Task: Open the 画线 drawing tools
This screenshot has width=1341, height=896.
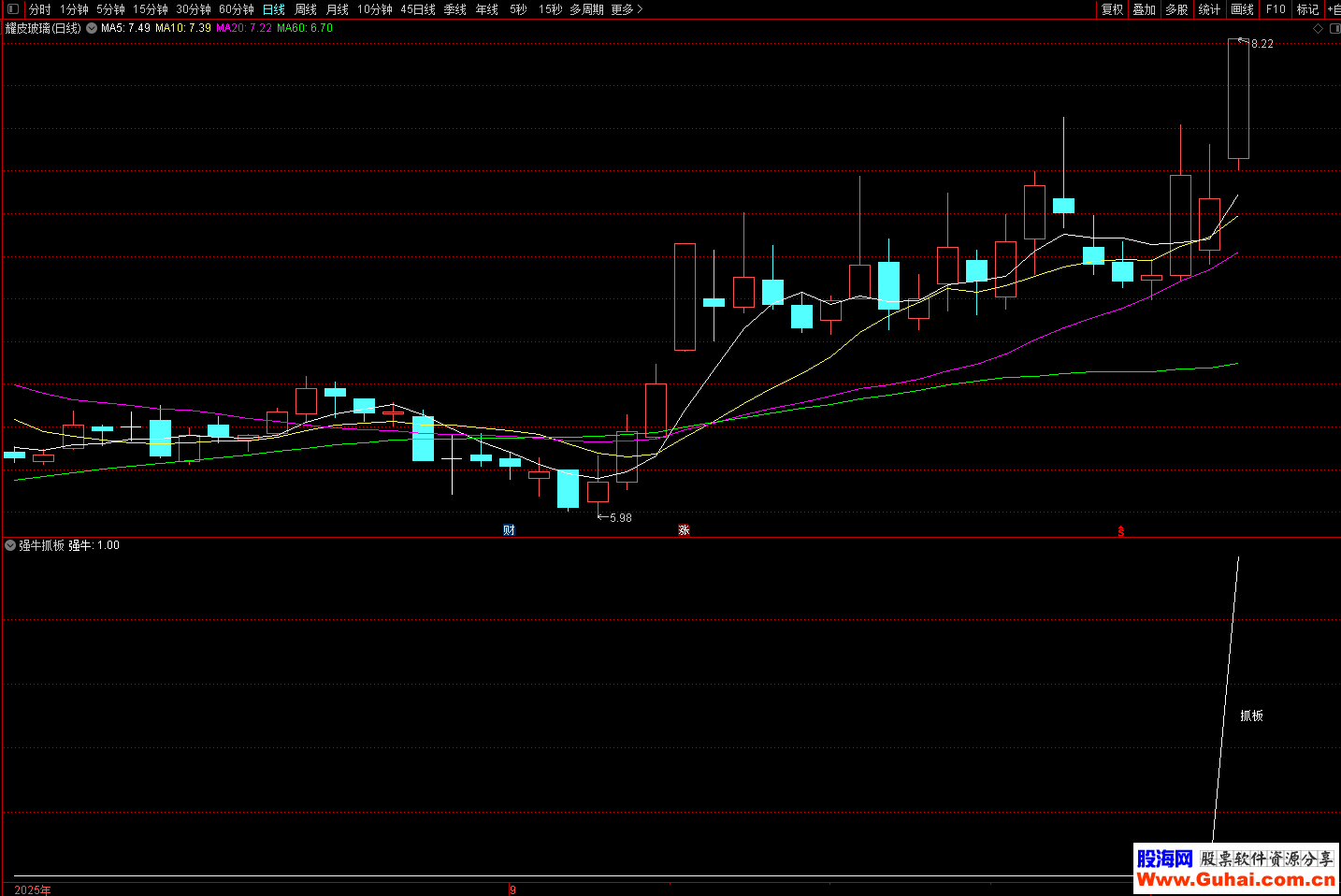Action: [1242, 9]
